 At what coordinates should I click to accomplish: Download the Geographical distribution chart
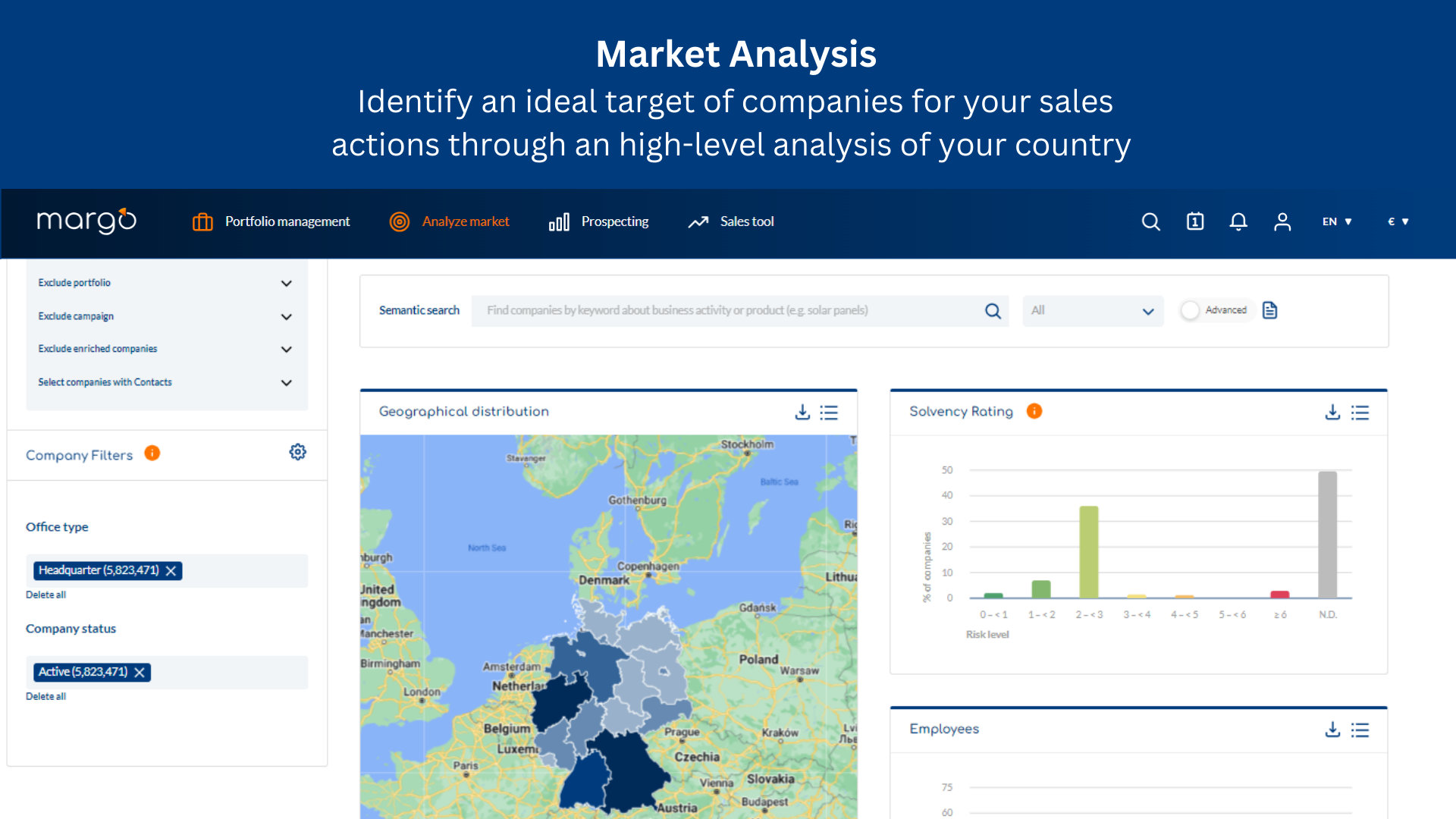pos(802,412)
